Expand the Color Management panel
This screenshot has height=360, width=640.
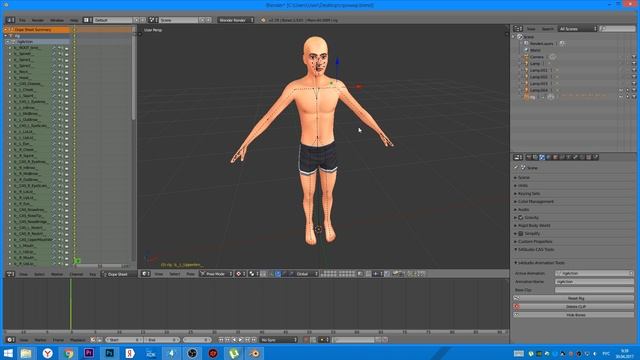tap(536, 201)
